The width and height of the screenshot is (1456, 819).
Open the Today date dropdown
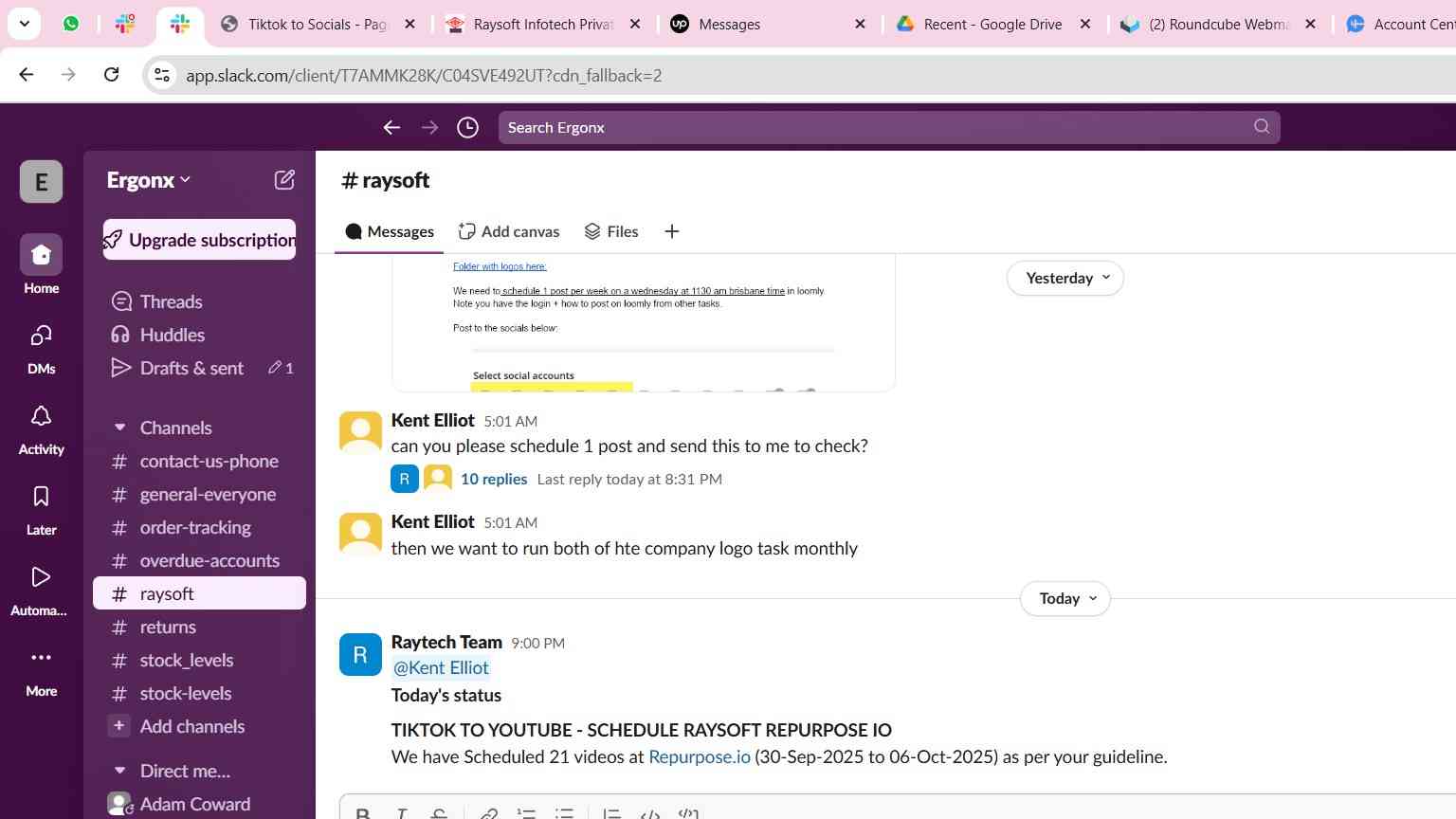pos(1065,598)
